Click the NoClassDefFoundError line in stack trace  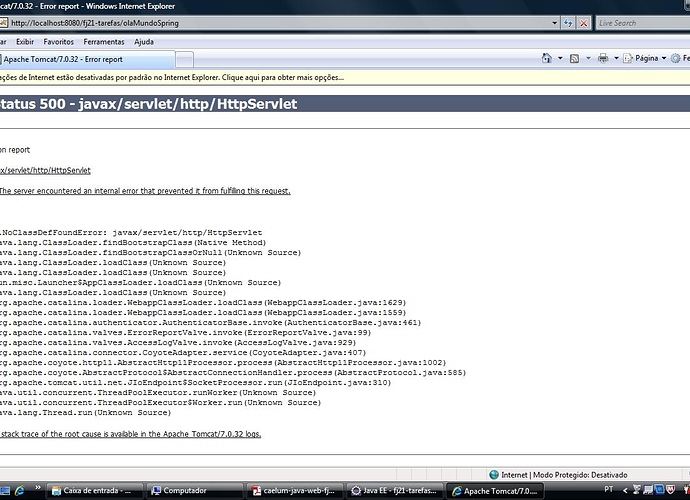131,232
